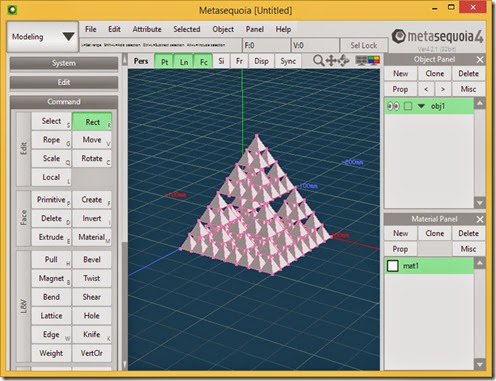Open the Attribute menu

147,29
